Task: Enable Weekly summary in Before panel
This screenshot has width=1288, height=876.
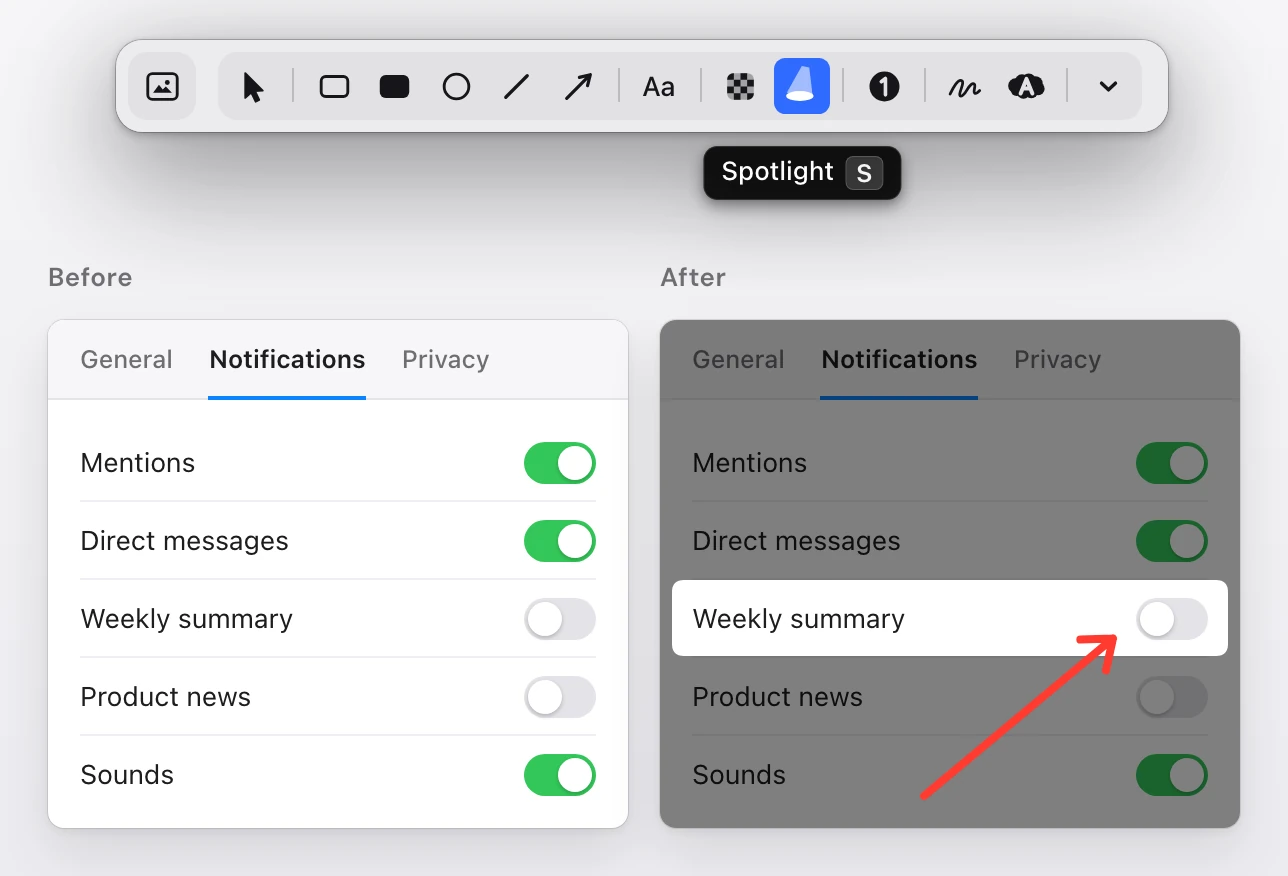Action: pyautogui.click(x=560, y=619)
